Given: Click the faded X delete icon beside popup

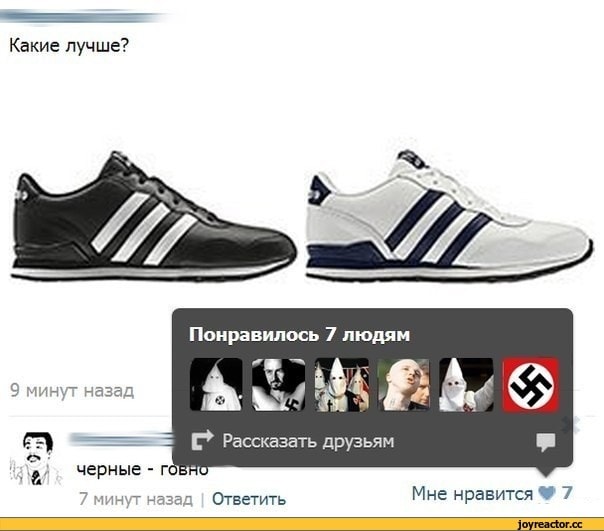Looking at the screenshot, I should (x=572, y=425).
